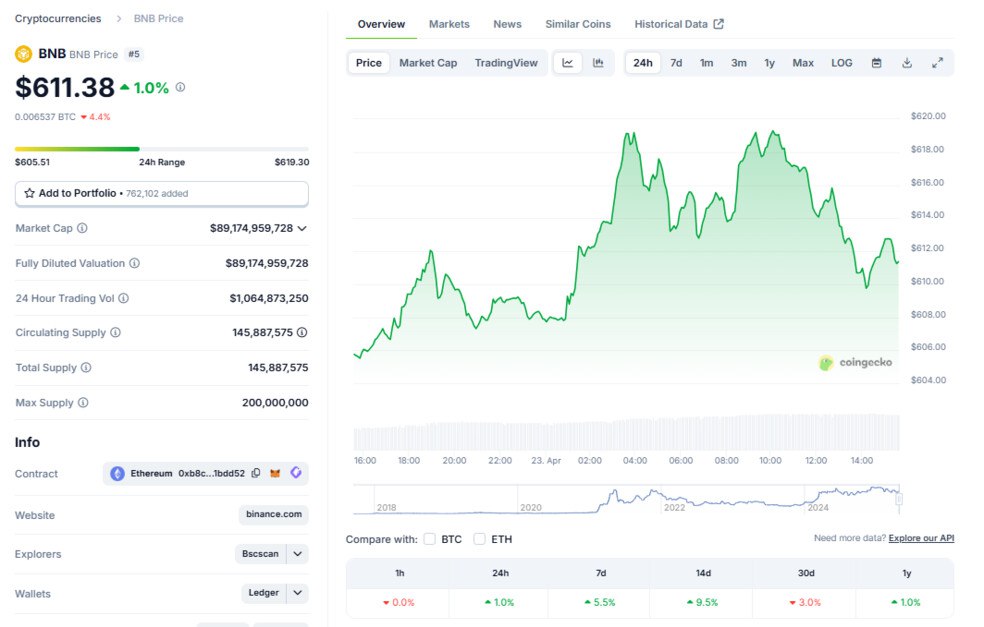Viewport: 984px width, 627px height.
Task: Open the calendar date range icon
Action: (x=877, y=63)
